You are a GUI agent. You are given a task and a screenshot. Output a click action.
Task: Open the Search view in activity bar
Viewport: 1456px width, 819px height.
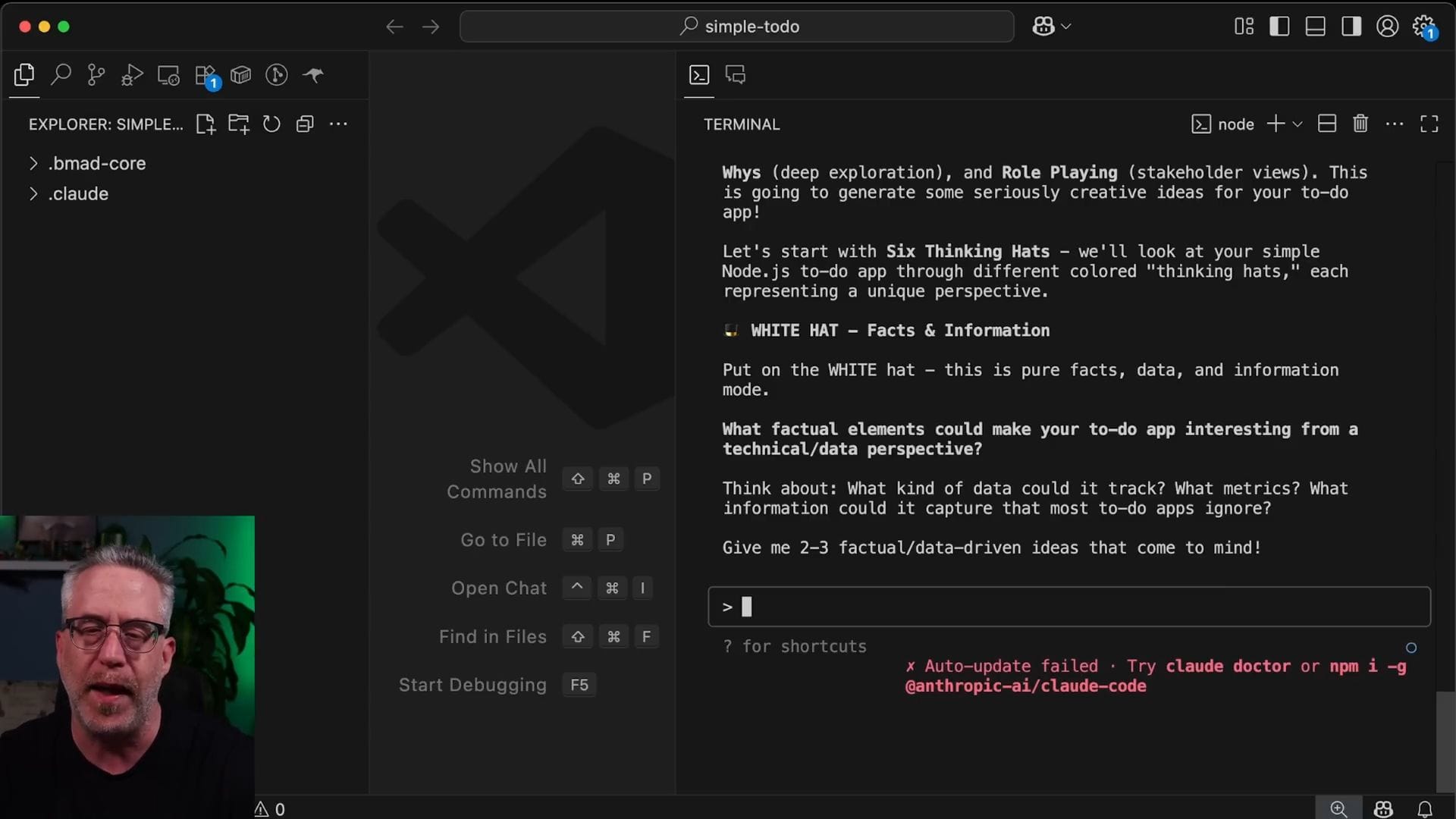[x=61, y=74]
